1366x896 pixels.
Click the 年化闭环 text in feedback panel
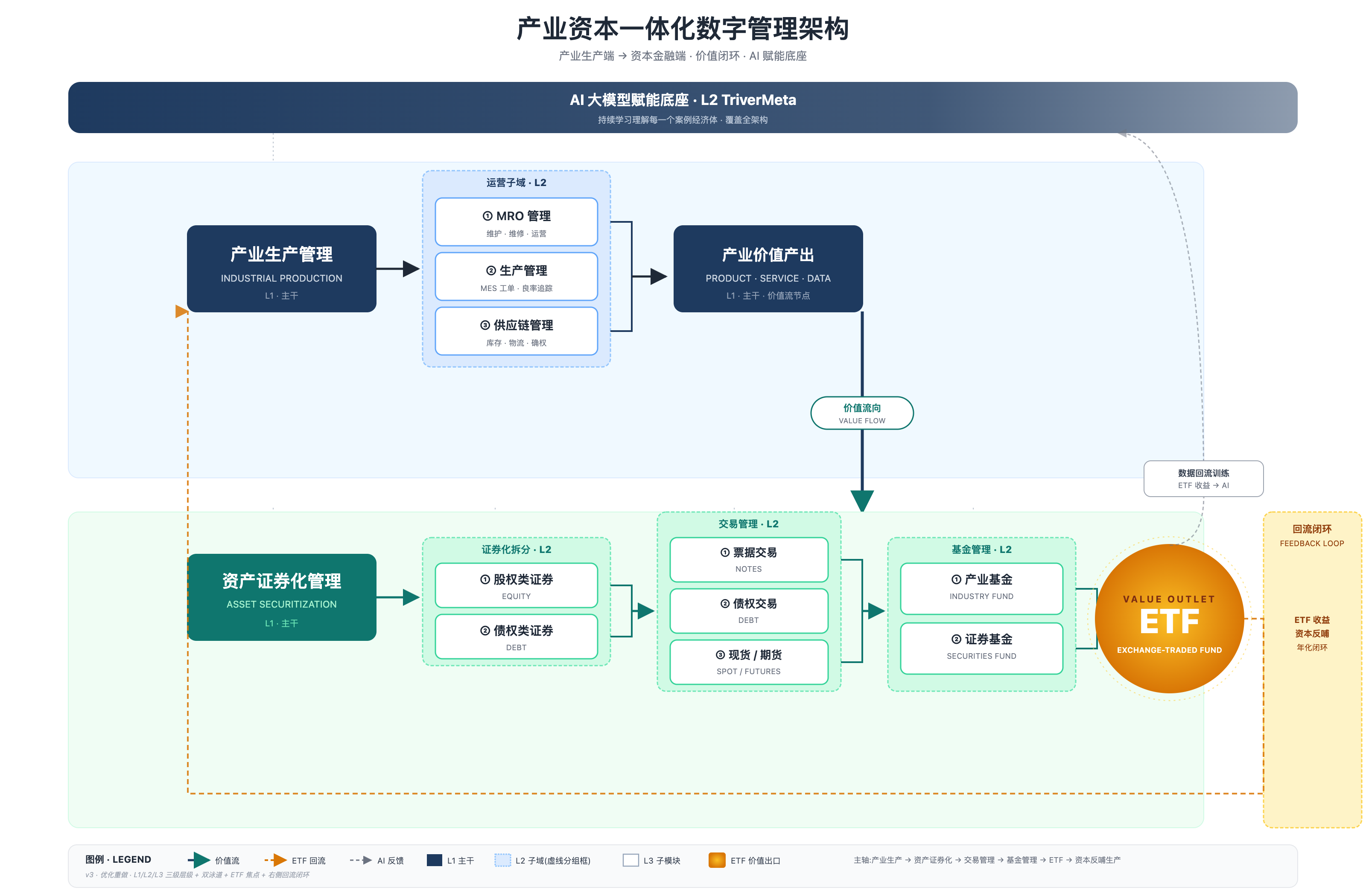(1311, 648)
